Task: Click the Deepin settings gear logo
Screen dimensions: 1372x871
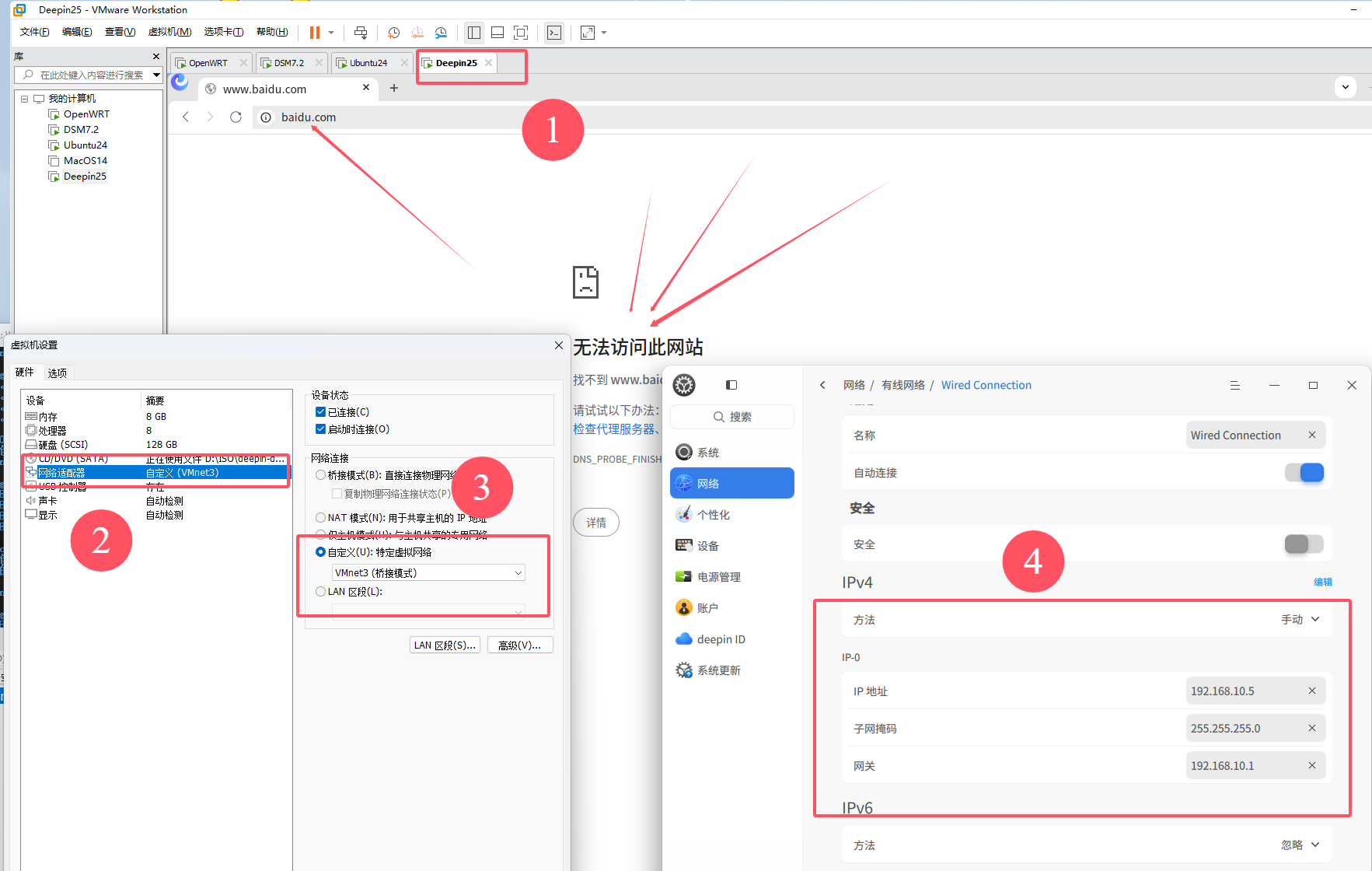Action: pos(684,385)
